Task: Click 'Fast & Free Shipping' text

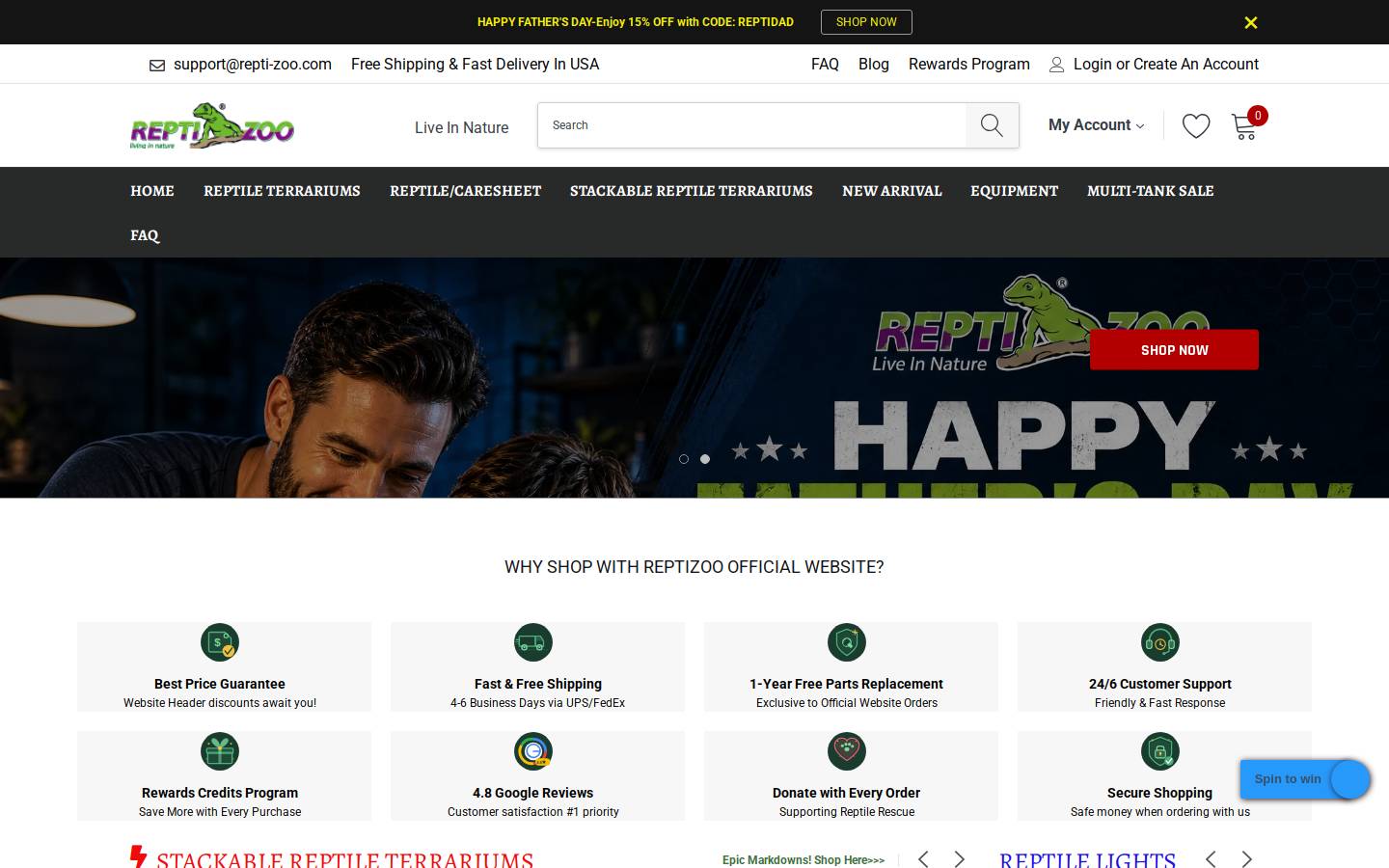Action: tap(538, 684)
